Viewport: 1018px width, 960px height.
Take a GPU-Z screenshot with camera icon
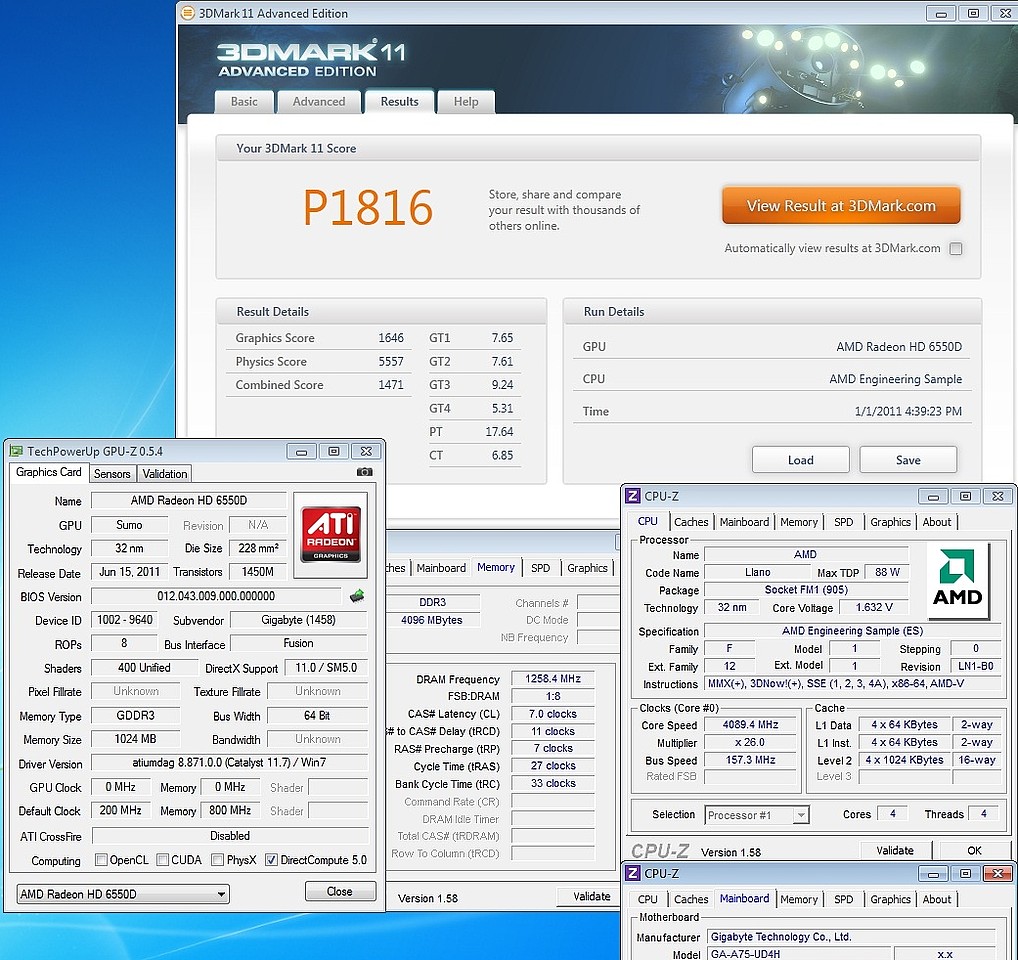(x=365, y=472)
